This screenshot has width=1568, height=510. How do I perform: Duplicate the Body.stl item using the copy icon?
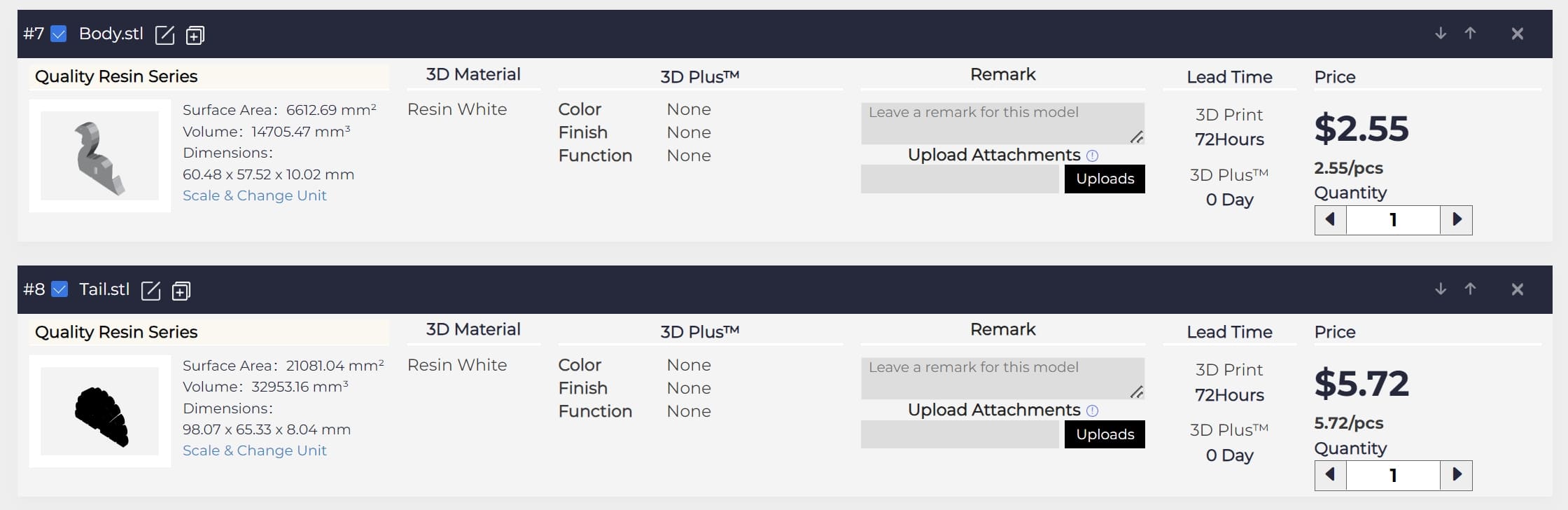click(x=195, y=34)
